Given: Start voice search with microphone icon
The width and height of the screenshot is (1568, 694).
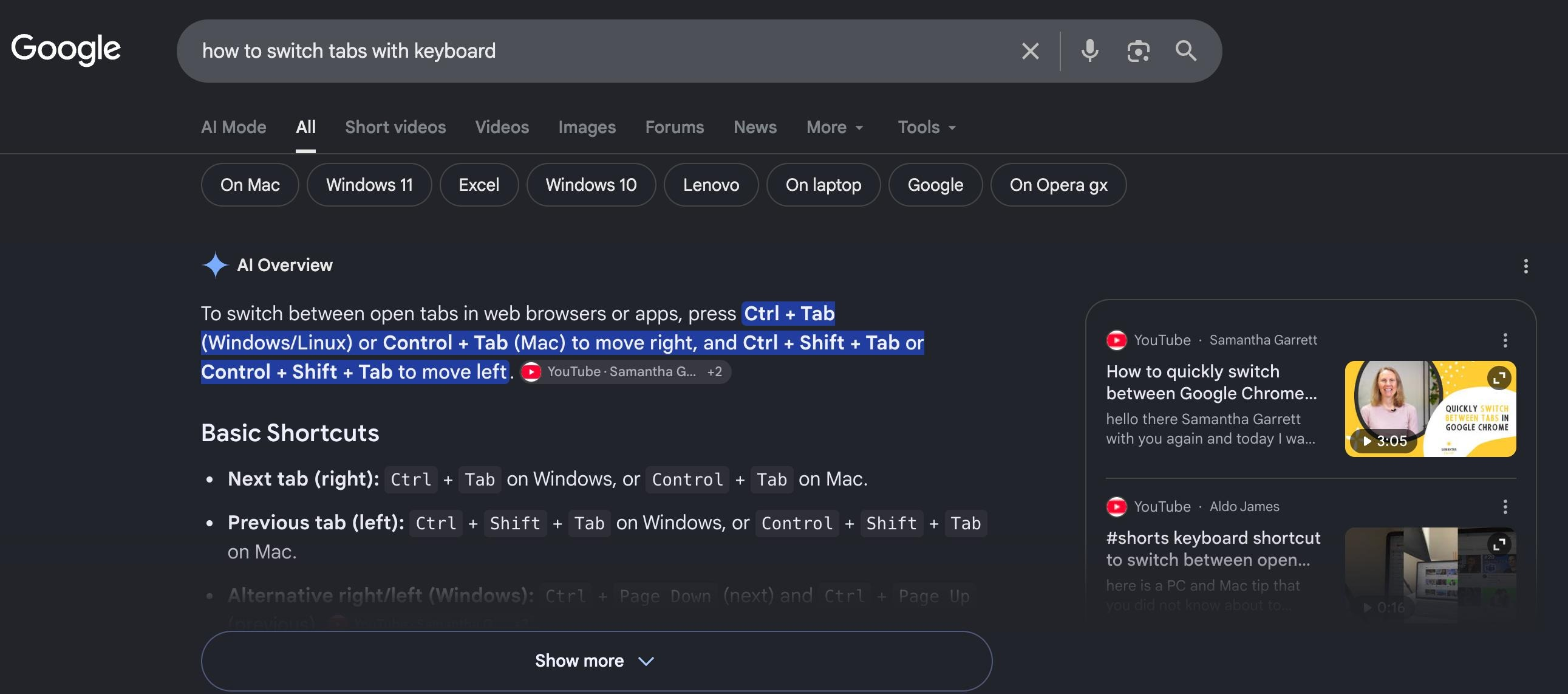Looking at the screenshot, I should point(1089,51).
